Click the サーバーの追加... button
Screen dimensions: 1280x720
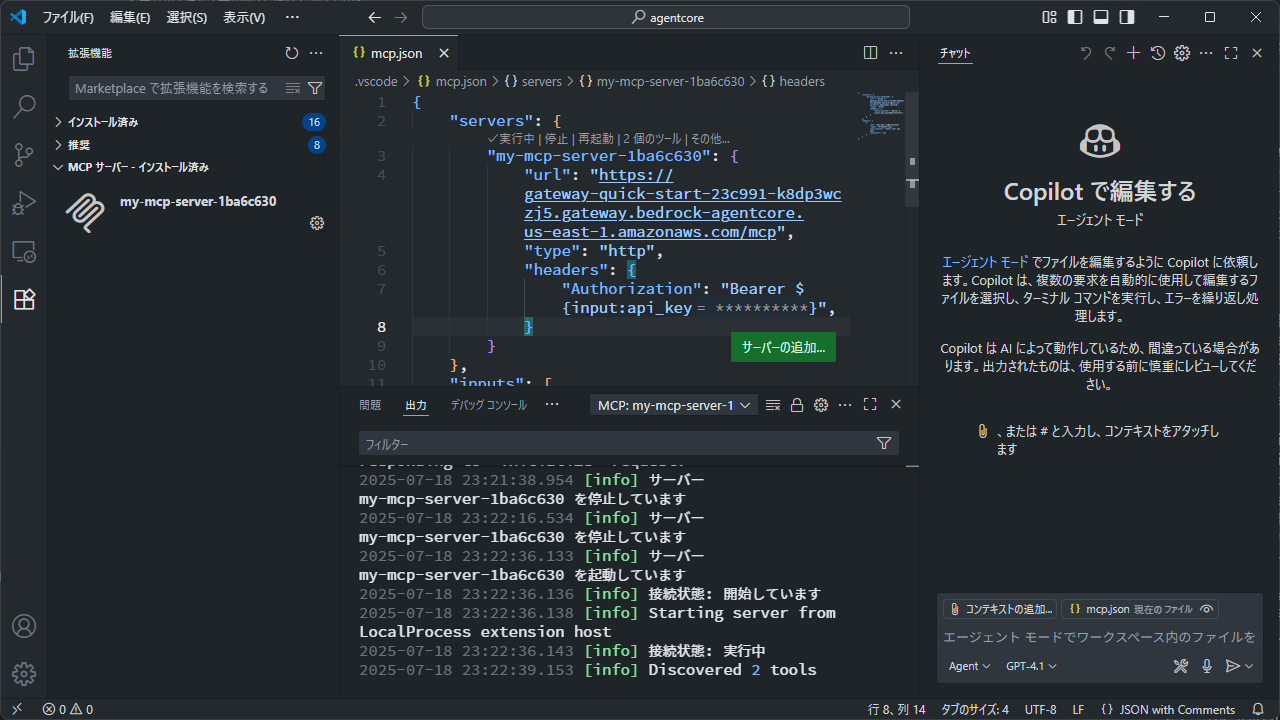[783, 348]
